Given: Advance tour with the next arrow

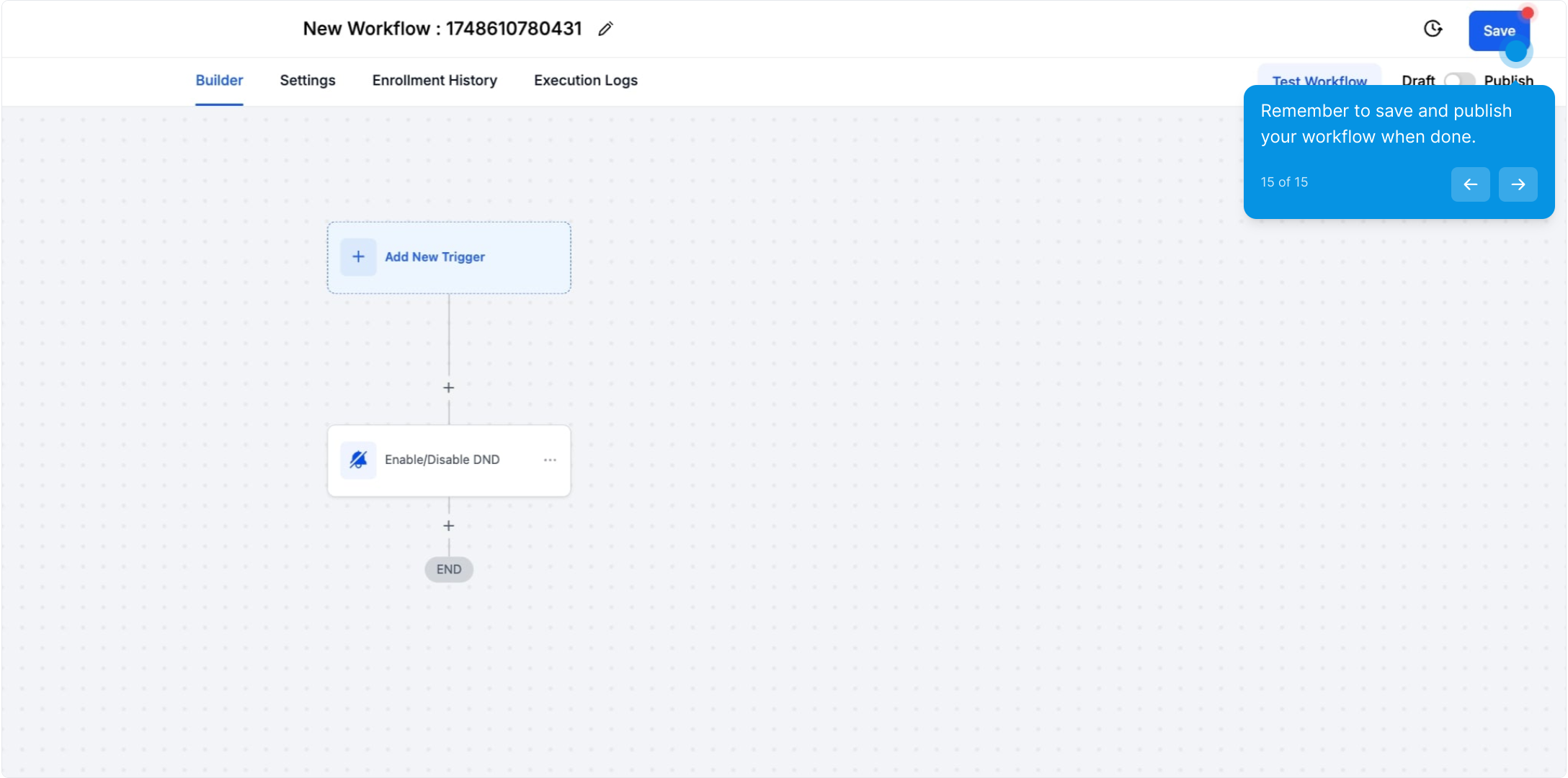Looking at the screenshot, I should click(1518, 184).
